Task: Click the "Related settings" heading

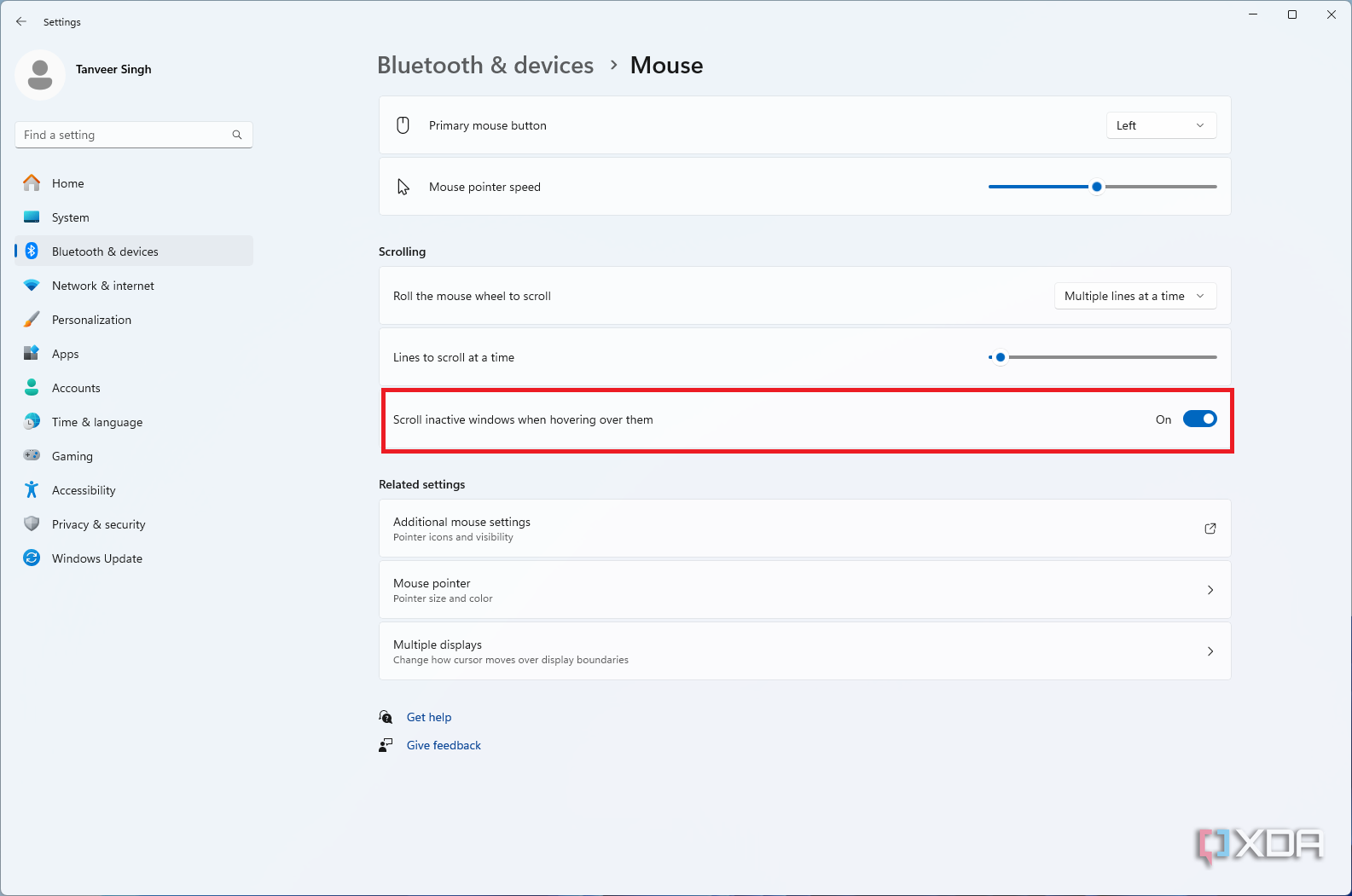Action: click(x=422, y=484)
